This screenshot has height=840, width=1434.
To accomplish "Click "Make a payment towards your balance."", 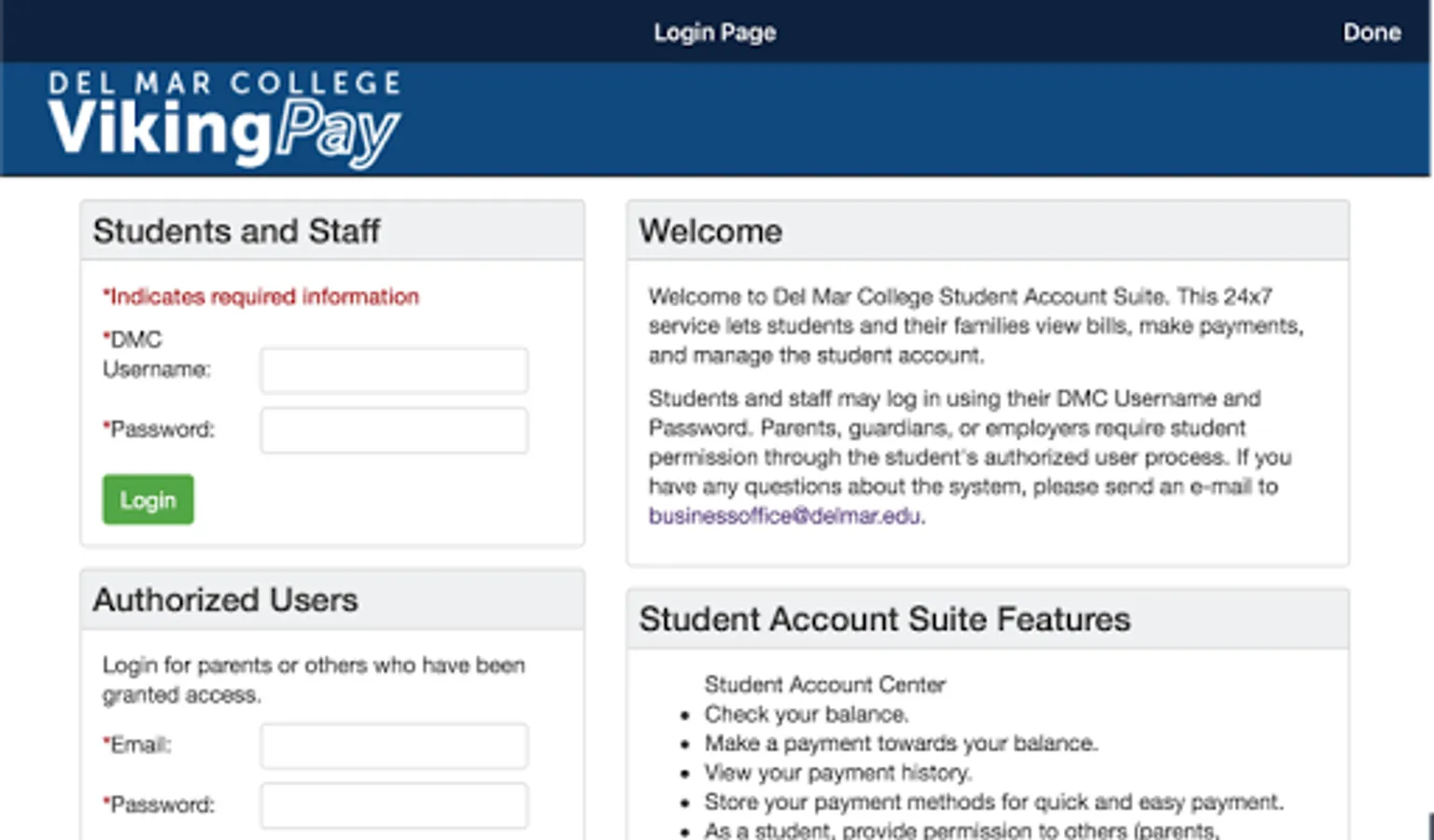I will tap(901, 743).
